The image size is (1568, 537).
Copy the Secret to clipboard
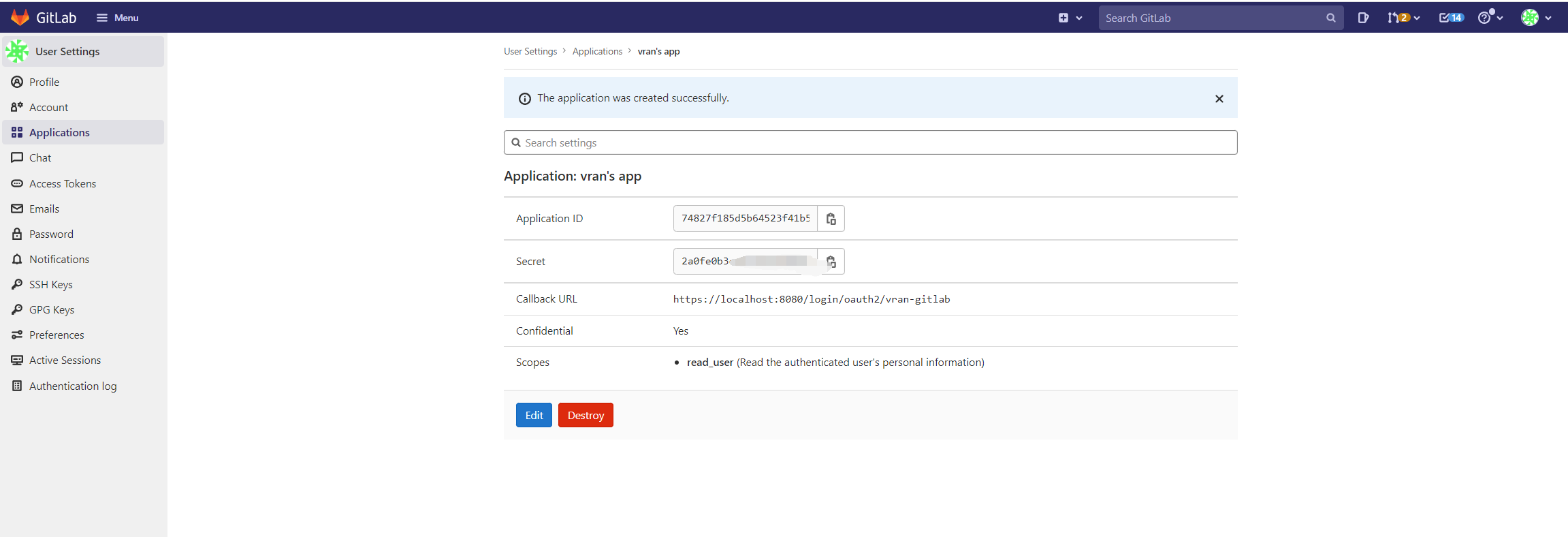click(831, 262)
